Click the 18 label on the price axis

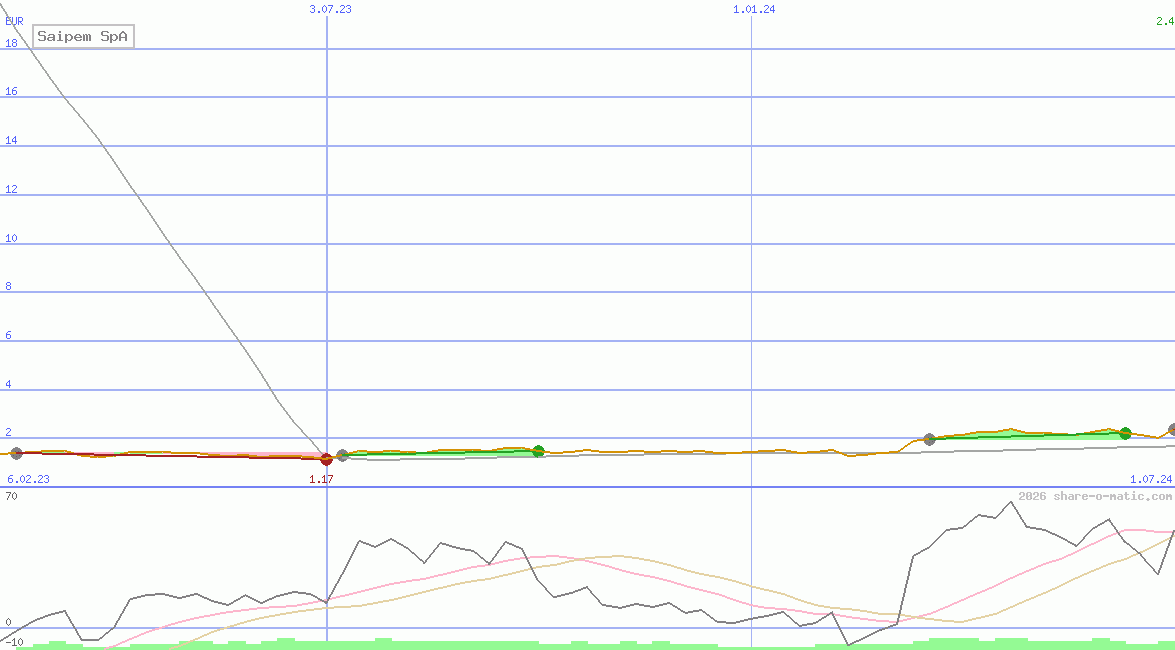click(12, 43)
